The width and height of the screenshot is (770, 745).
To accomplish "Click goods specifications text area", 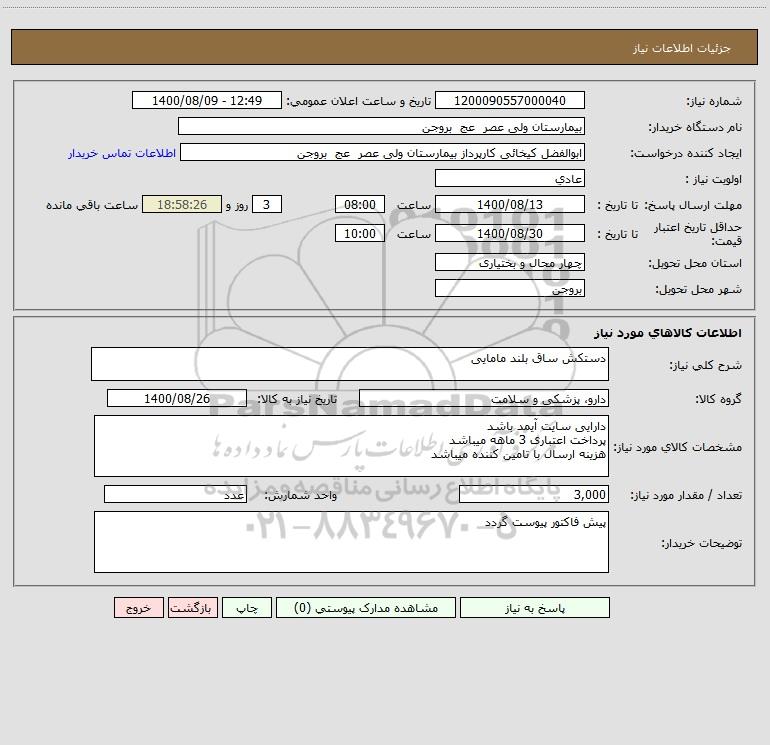I will pos(351,446).
